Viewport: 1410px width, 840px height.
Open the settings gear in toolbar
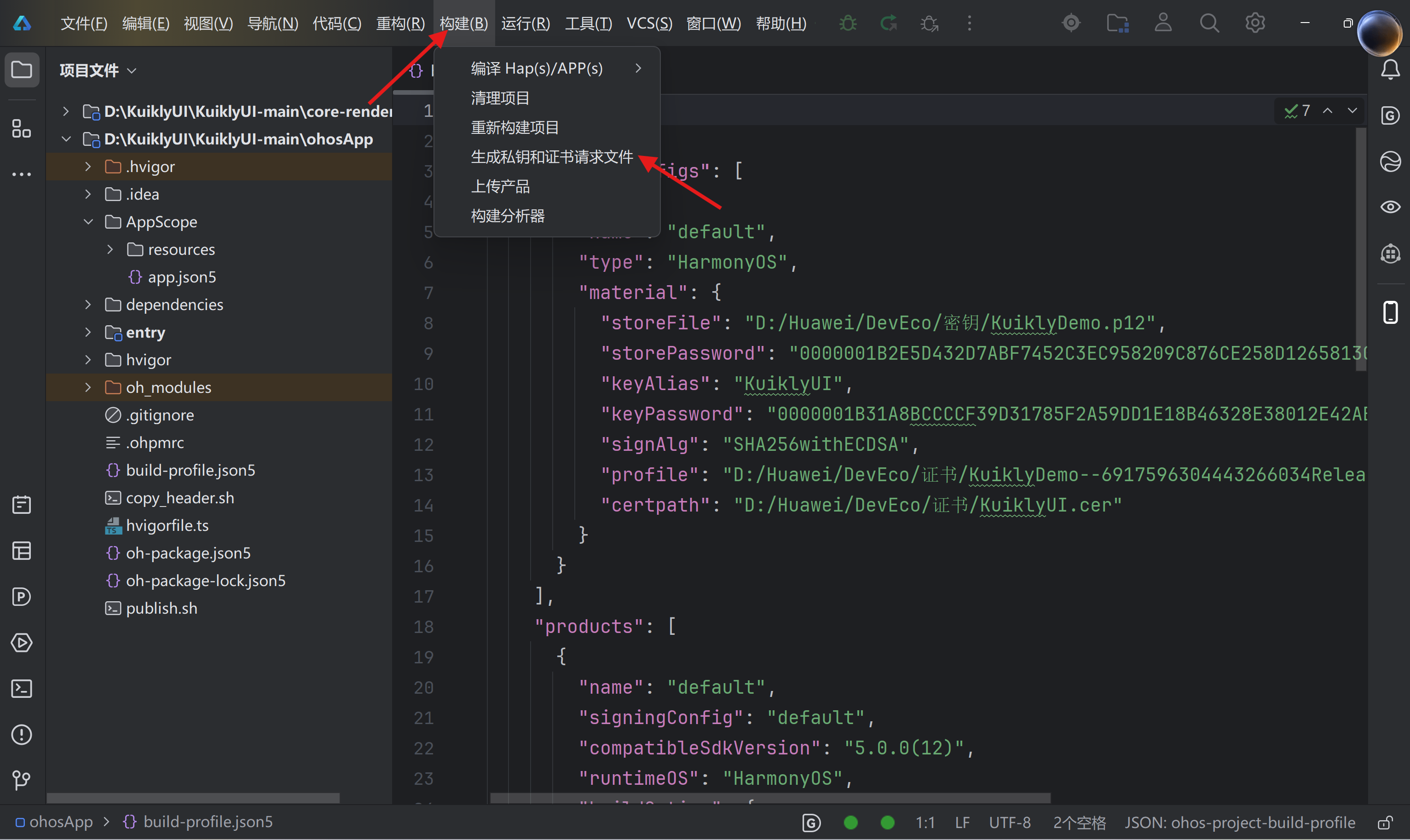[1255, 23]
